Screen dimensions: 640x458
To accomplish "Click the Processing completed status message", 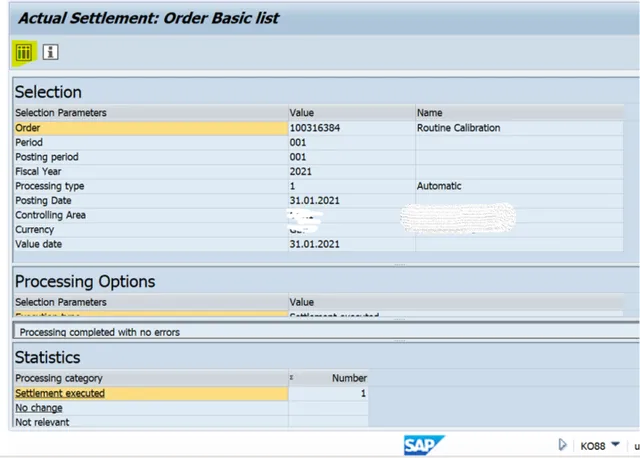I will coord(100,332).
